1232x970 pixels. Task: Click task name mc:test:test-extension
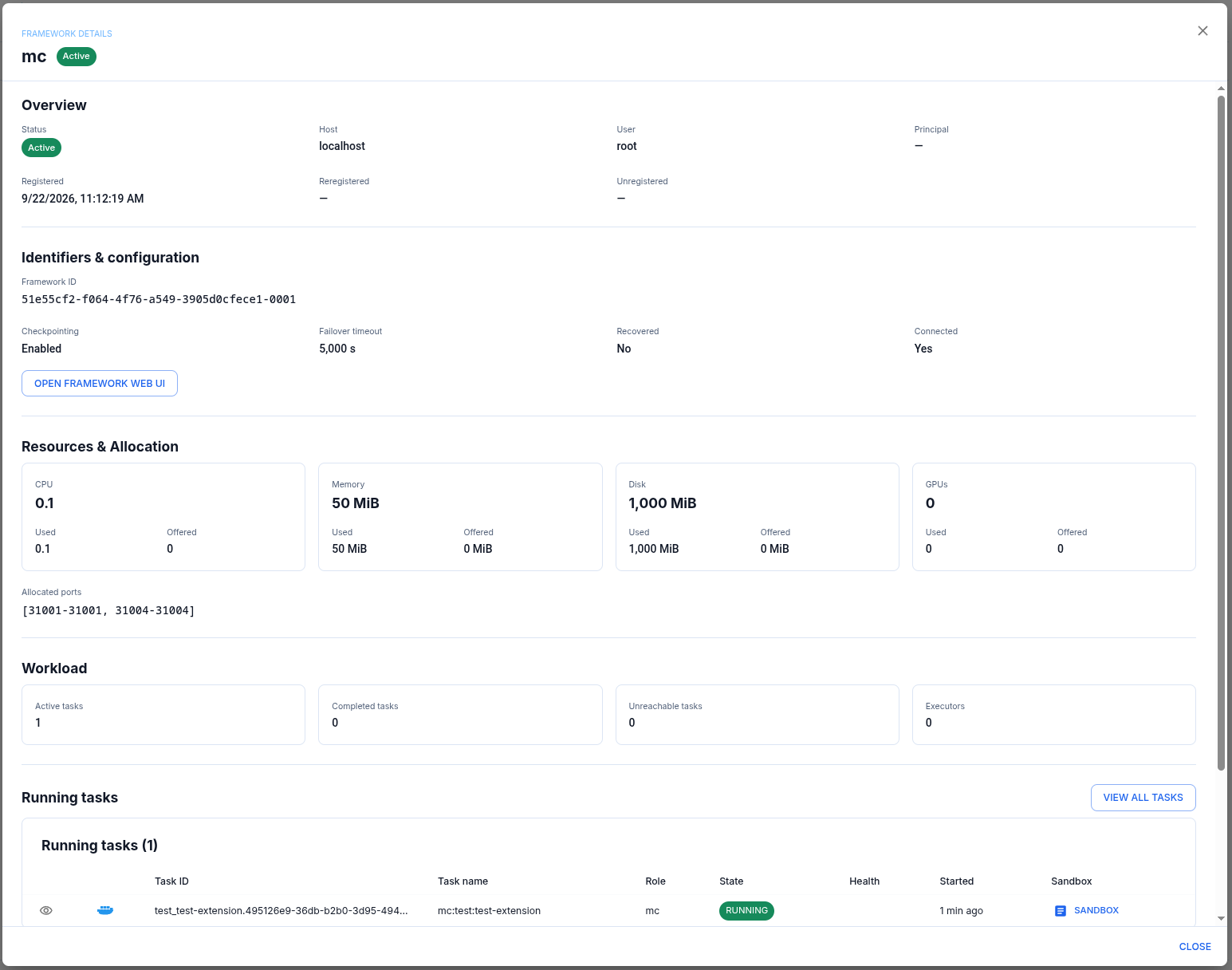pos(489,911)
